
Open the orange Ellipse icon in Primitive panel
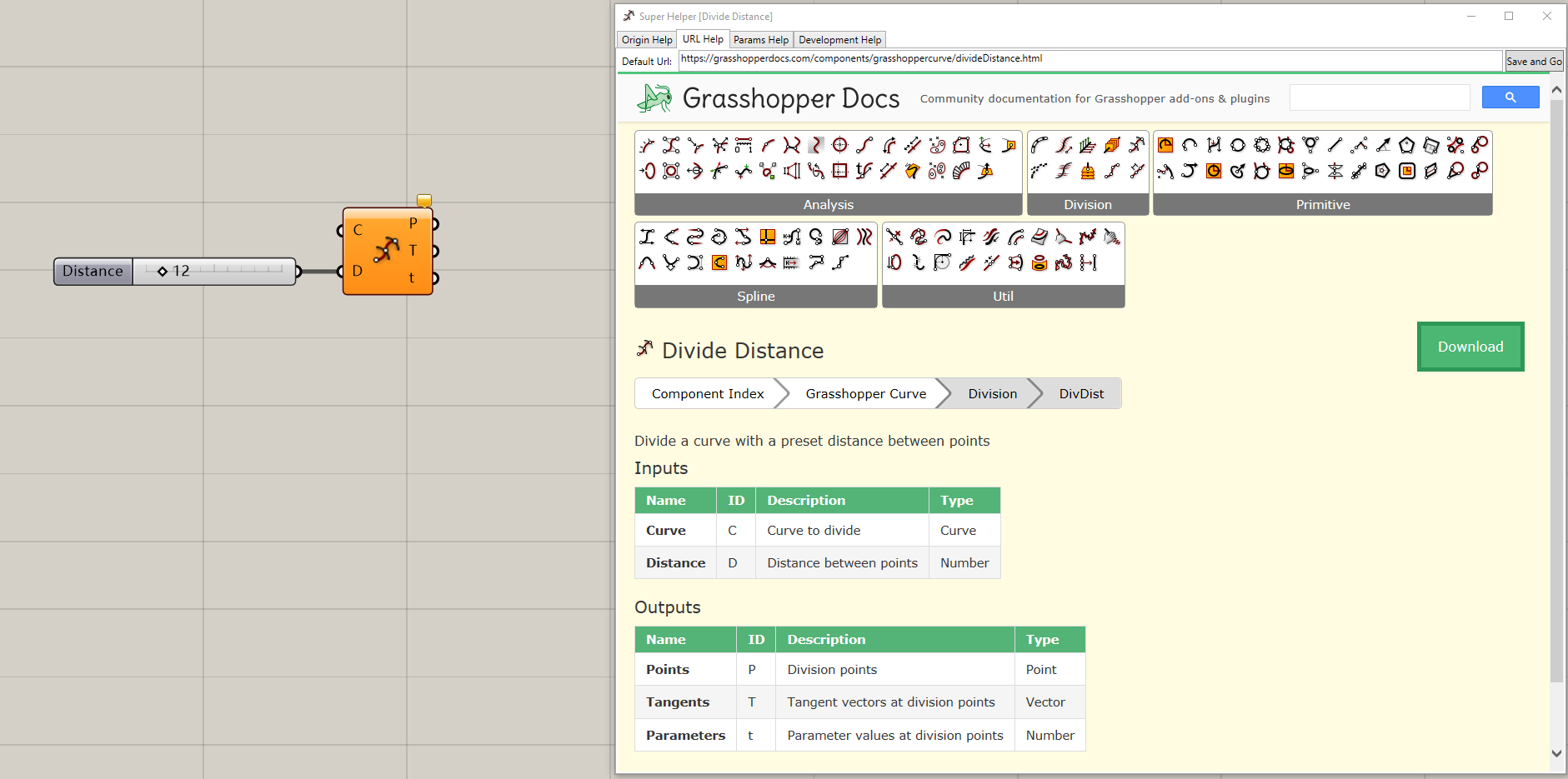[1286, 172]
